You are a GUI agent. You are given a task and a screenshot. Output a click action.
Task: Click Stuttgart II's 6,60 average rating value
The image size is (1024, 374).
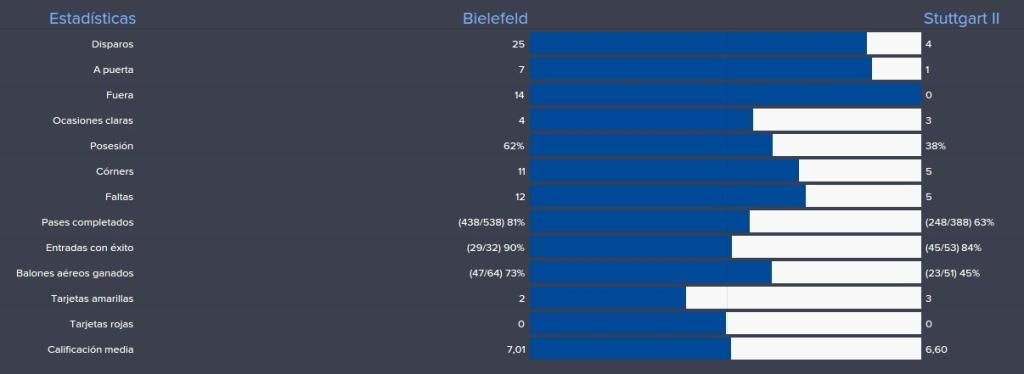[936, 350]
